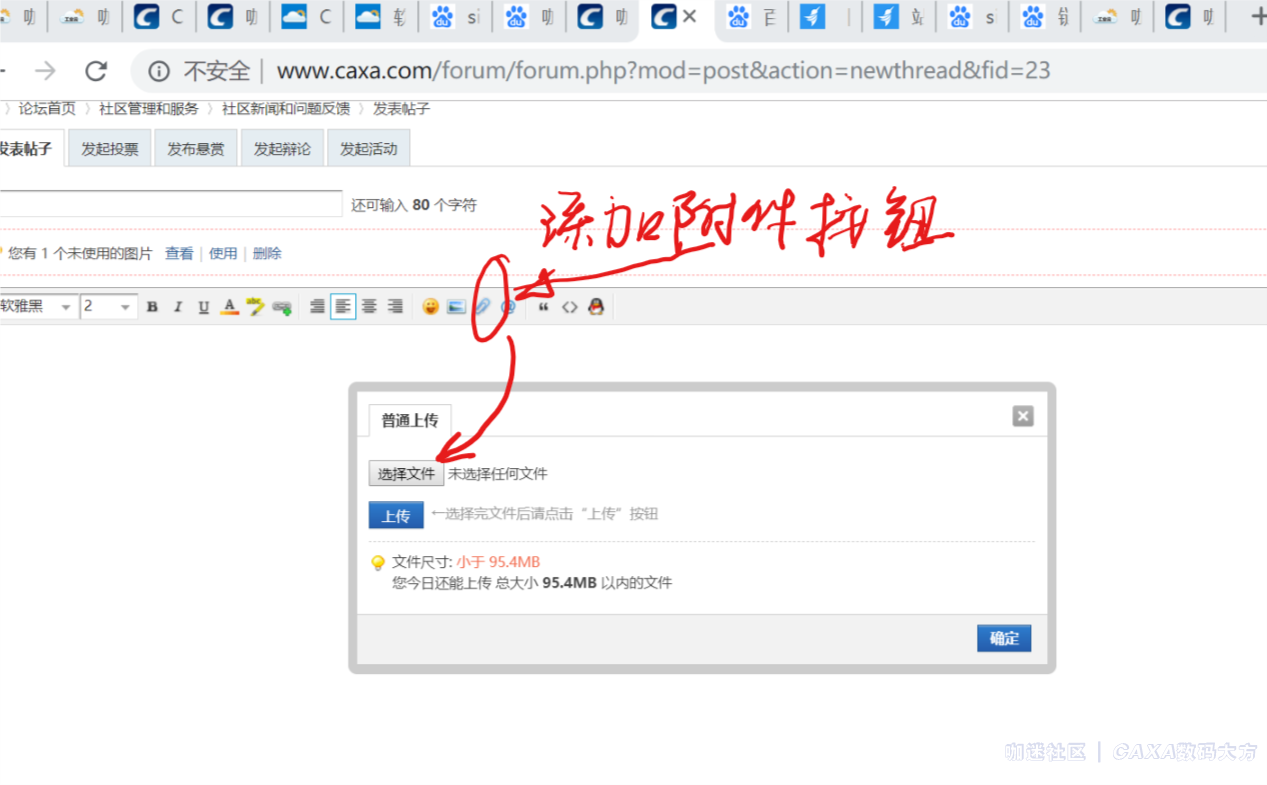The height and width of the screenshot is (785, 1267).
Task: Go to 论坛首页 in the breadcrumb
Action: (47, 109)
